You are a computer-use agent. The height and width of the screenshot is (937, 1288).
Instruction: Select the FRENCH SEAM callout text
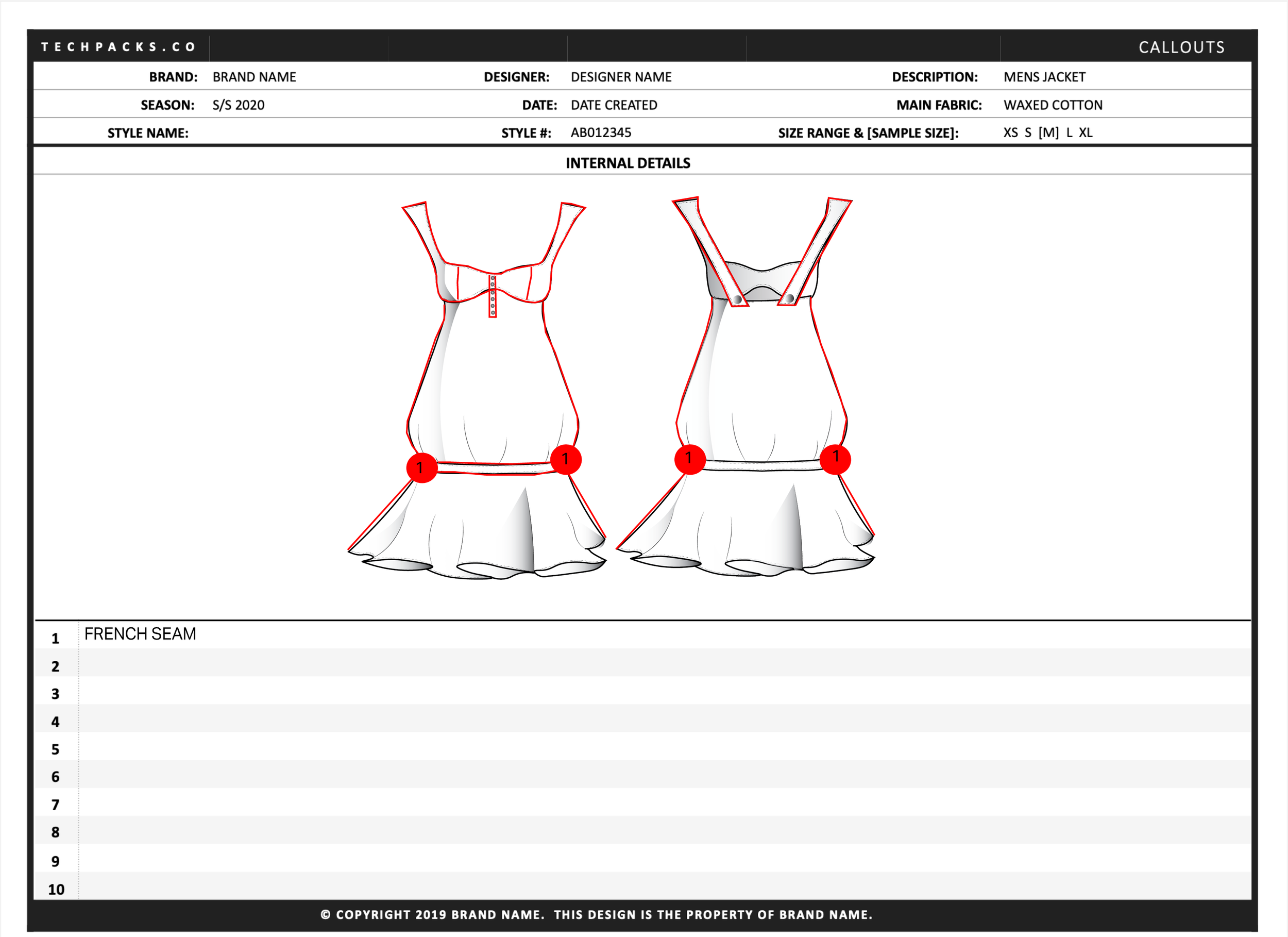[140, 633]
